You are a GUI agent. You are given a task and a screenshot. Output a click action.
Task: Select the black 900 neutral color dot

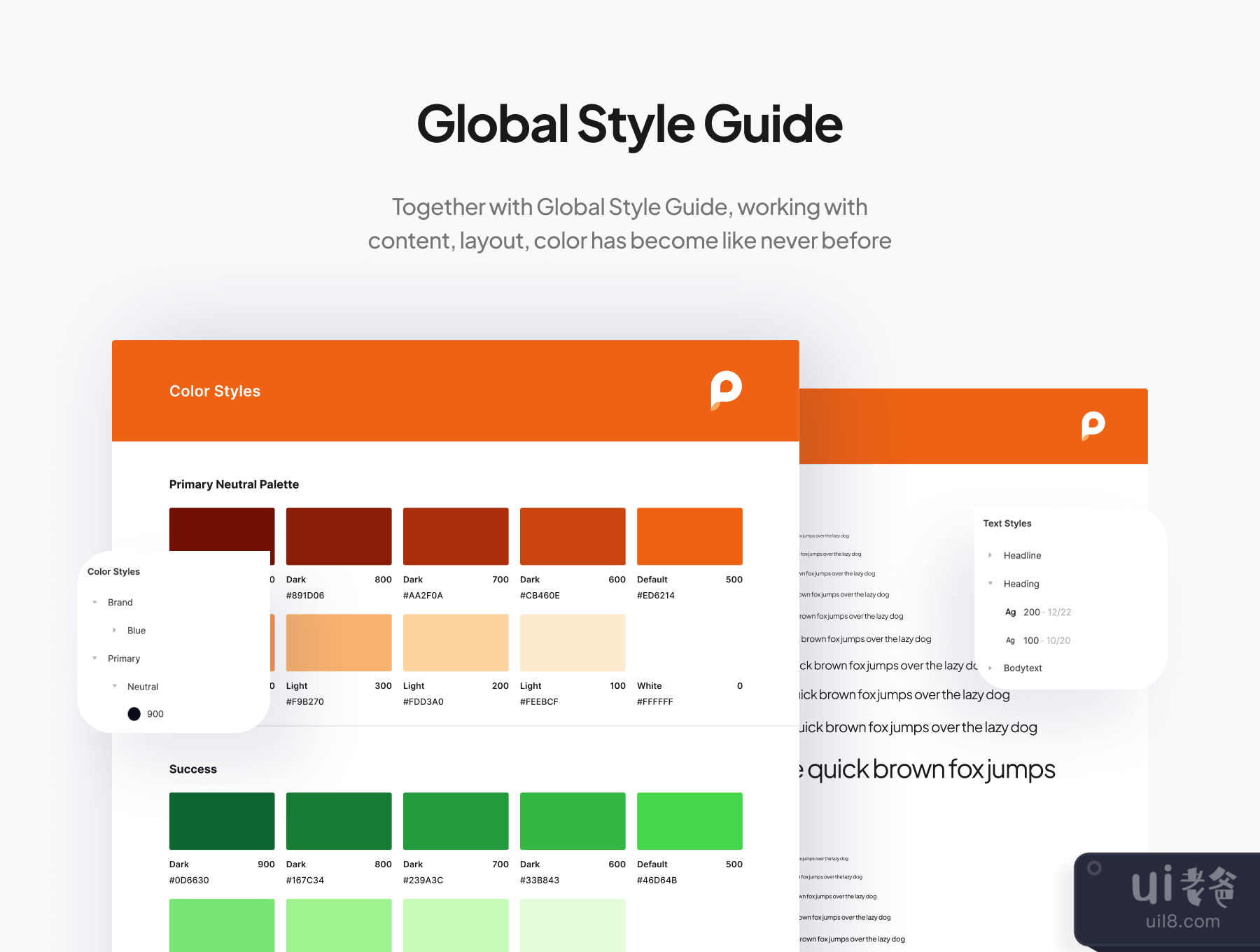click(x=134, y=714)
